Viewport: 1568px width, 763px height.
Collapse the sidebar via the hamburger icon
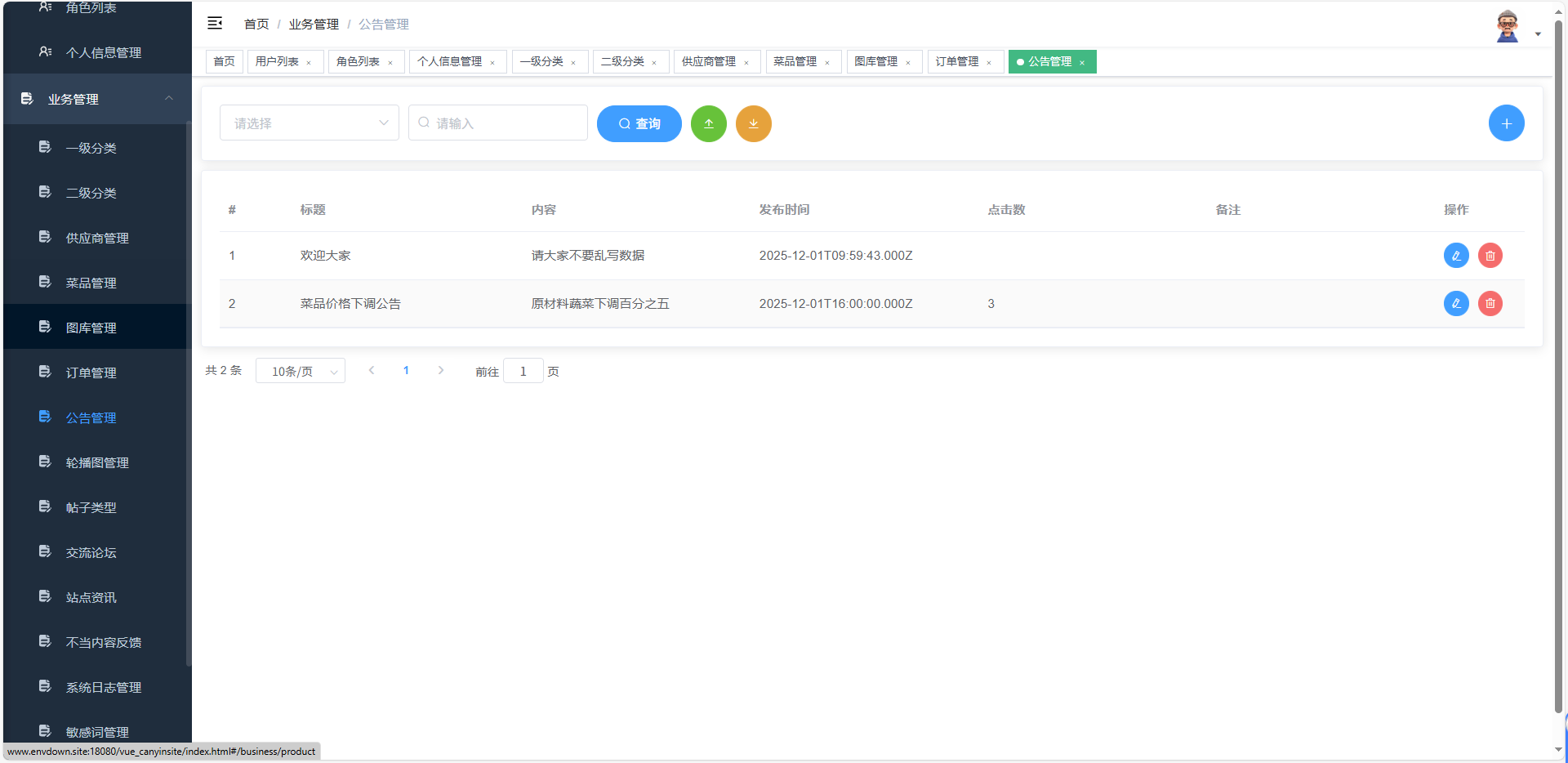point(215,23)
